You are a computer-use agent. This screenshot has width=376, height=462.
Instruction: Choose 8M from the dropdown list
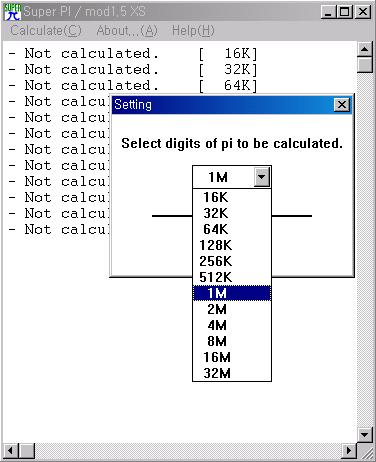(232, 341)
